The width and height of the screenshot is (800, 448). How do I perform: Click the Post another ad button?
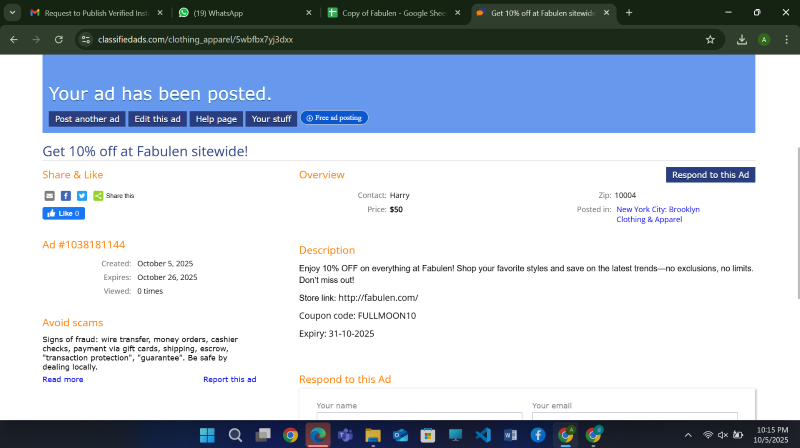pos(87,119)
